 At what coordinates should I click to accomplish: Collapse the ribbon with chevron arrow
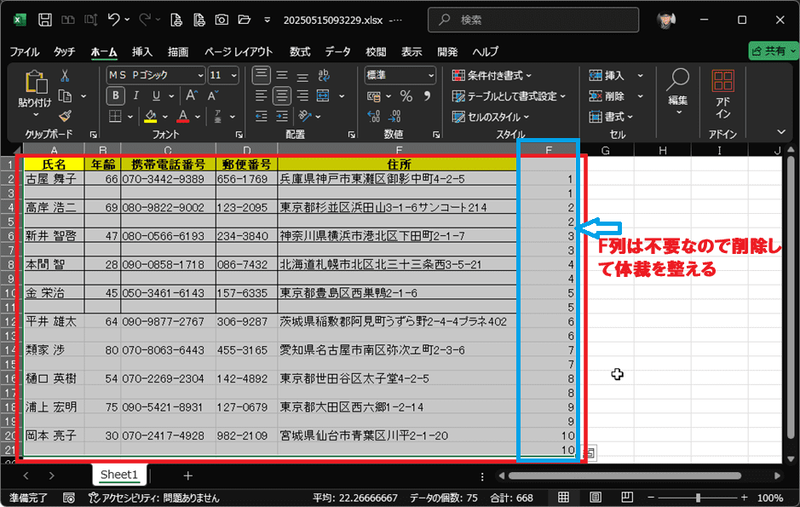pyautogui.click(x=781, y=132)
